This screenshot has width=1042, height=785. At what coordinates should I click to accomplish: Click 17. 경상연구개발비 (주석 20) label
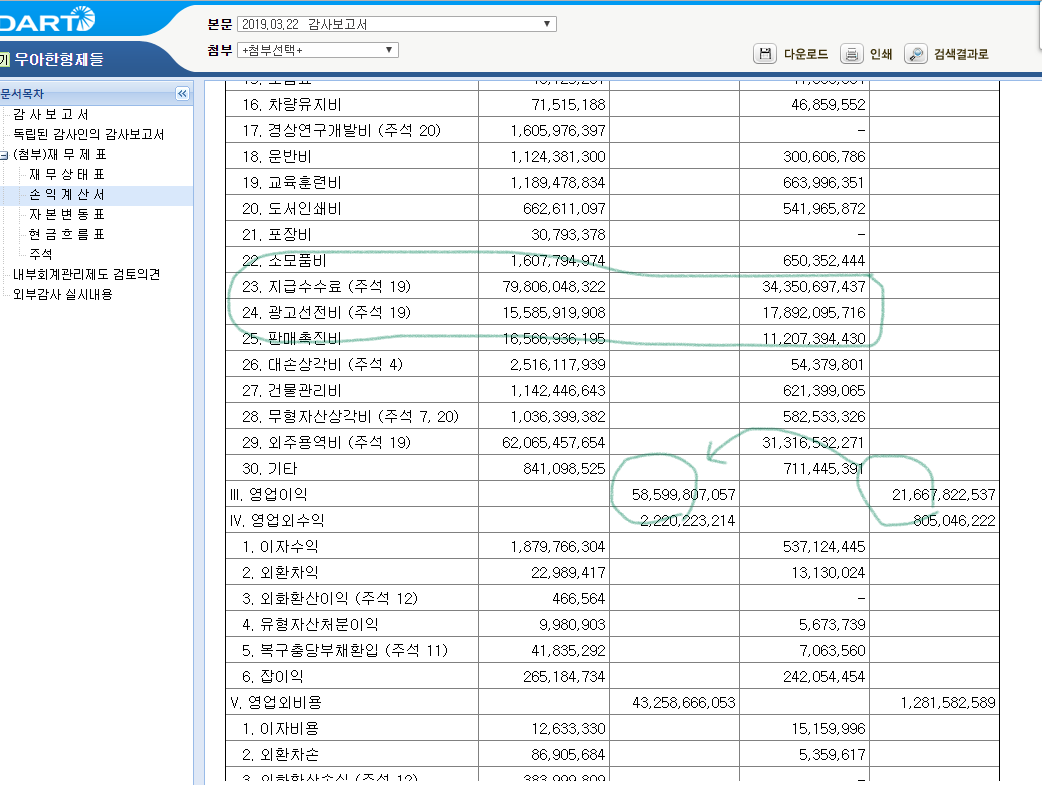(x=342, y=130)
